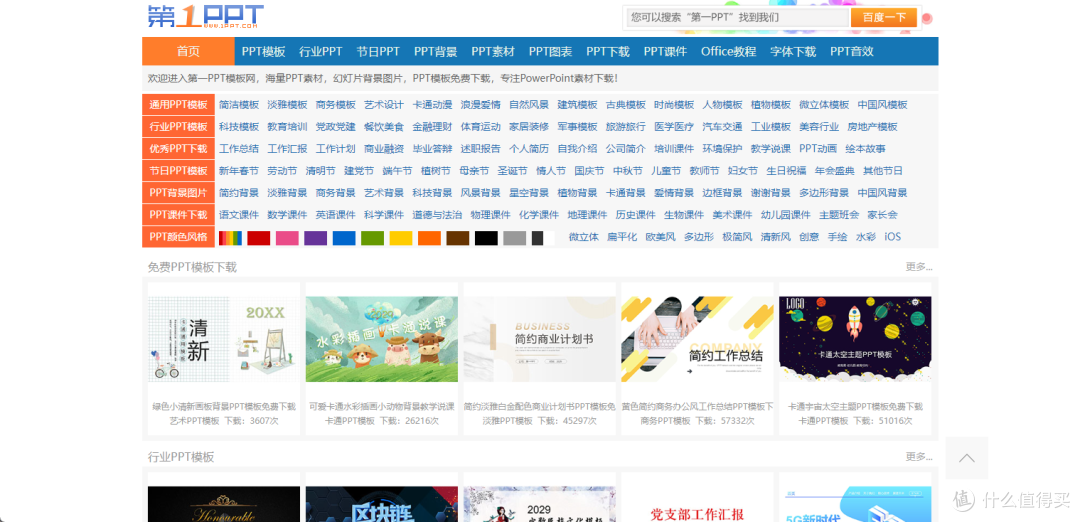Open the 党支部工作汇报 template thumbnail
Viewport: 1080px width, 522px height.
(x=697, y=504)
